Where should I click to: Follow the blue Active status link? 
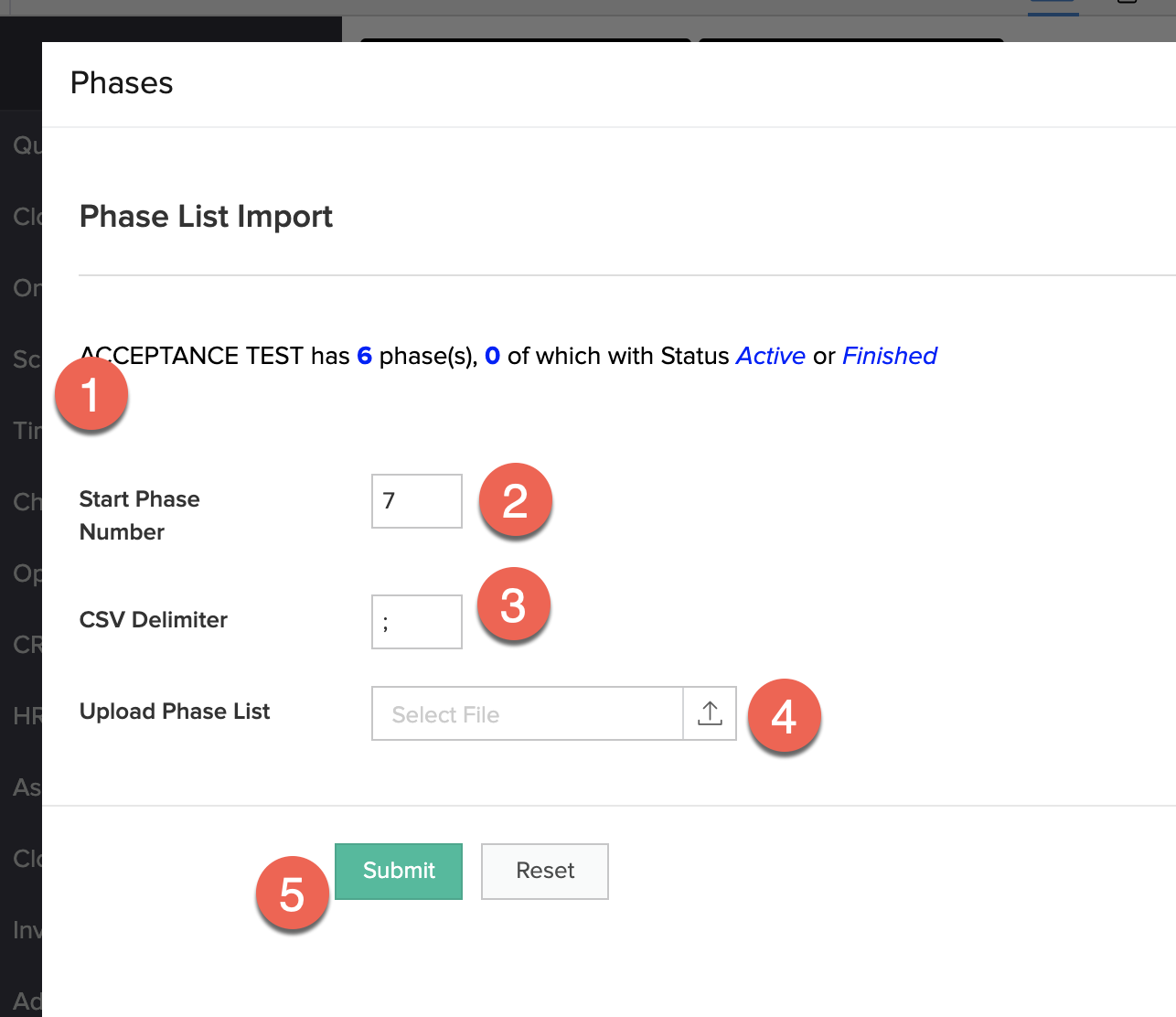(770, 356)
